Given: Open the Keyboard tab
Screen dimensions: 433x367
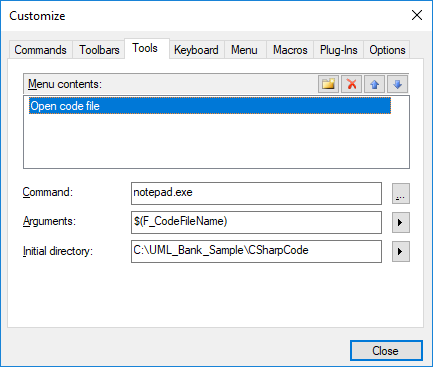Looking at the screenshot, I should pyautogui.click(x=196, y=50).
